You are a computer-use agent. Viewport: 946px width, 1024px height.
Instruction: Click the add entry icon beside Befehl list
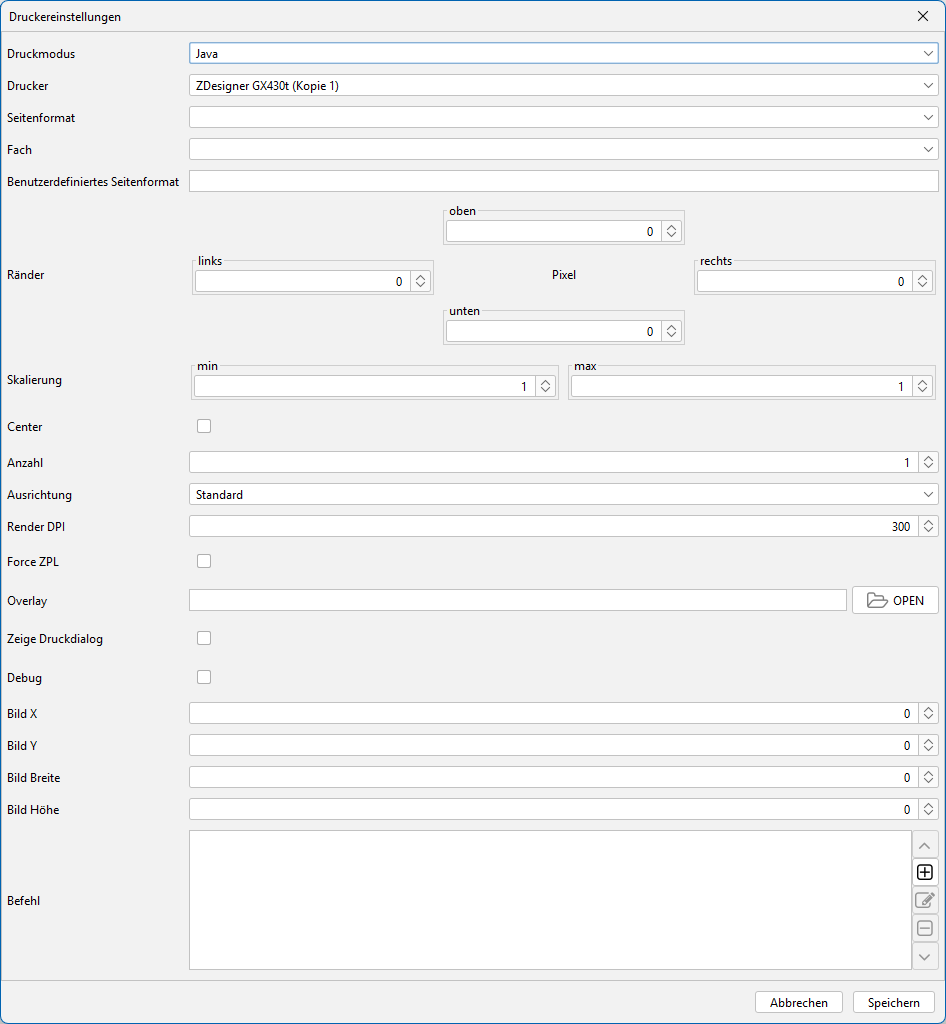click(925, 872)
